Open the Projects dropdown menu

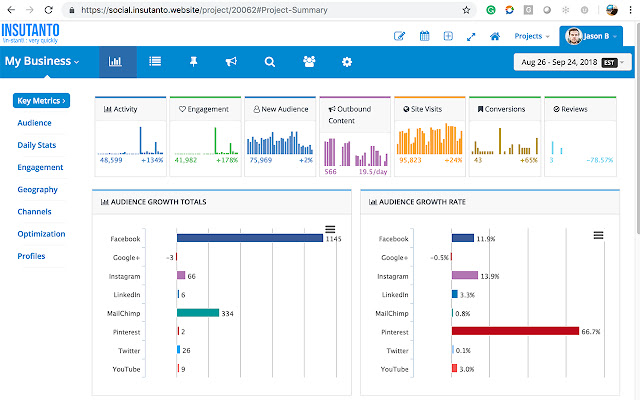[532, 36]
